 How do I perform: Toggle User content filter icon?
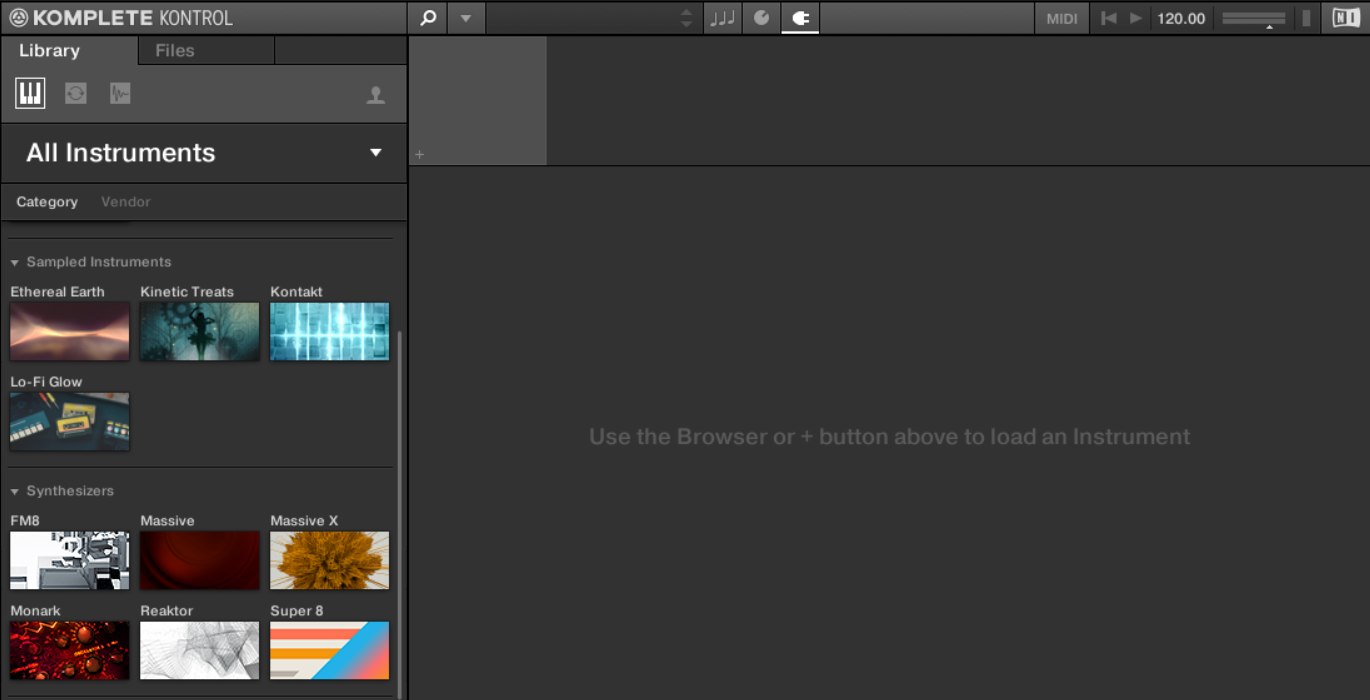376,95
